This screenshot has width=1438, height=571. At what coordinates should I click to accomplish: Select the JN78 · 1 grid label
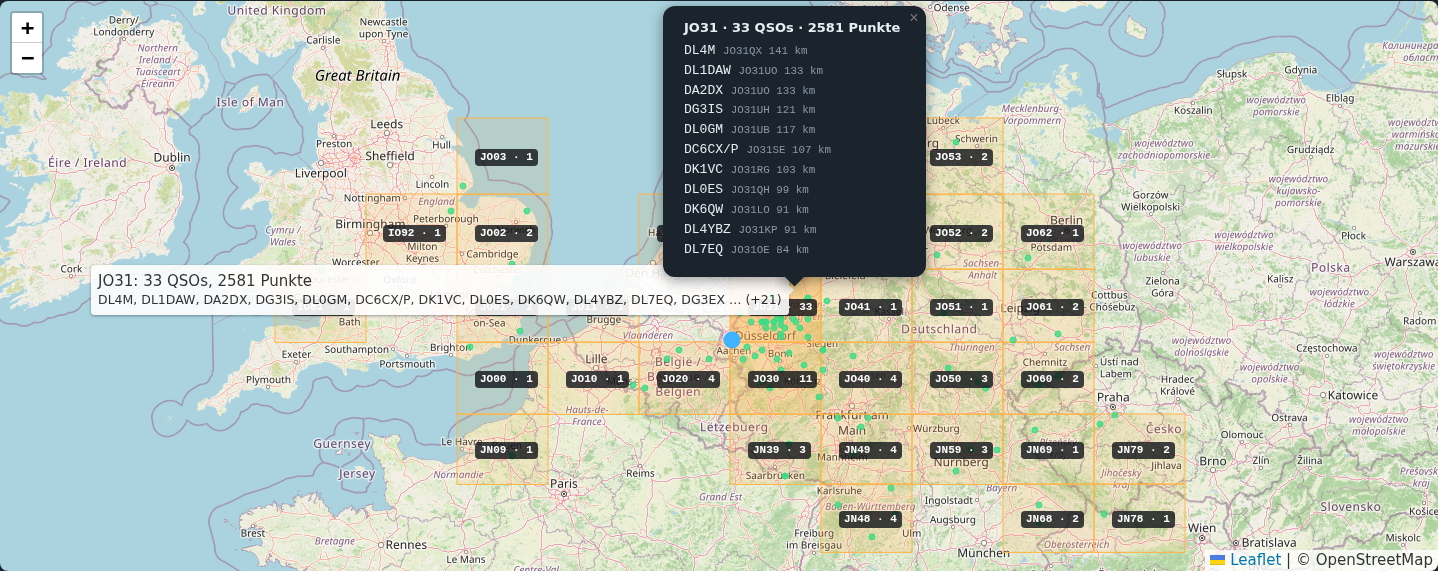pos(1144,519)
